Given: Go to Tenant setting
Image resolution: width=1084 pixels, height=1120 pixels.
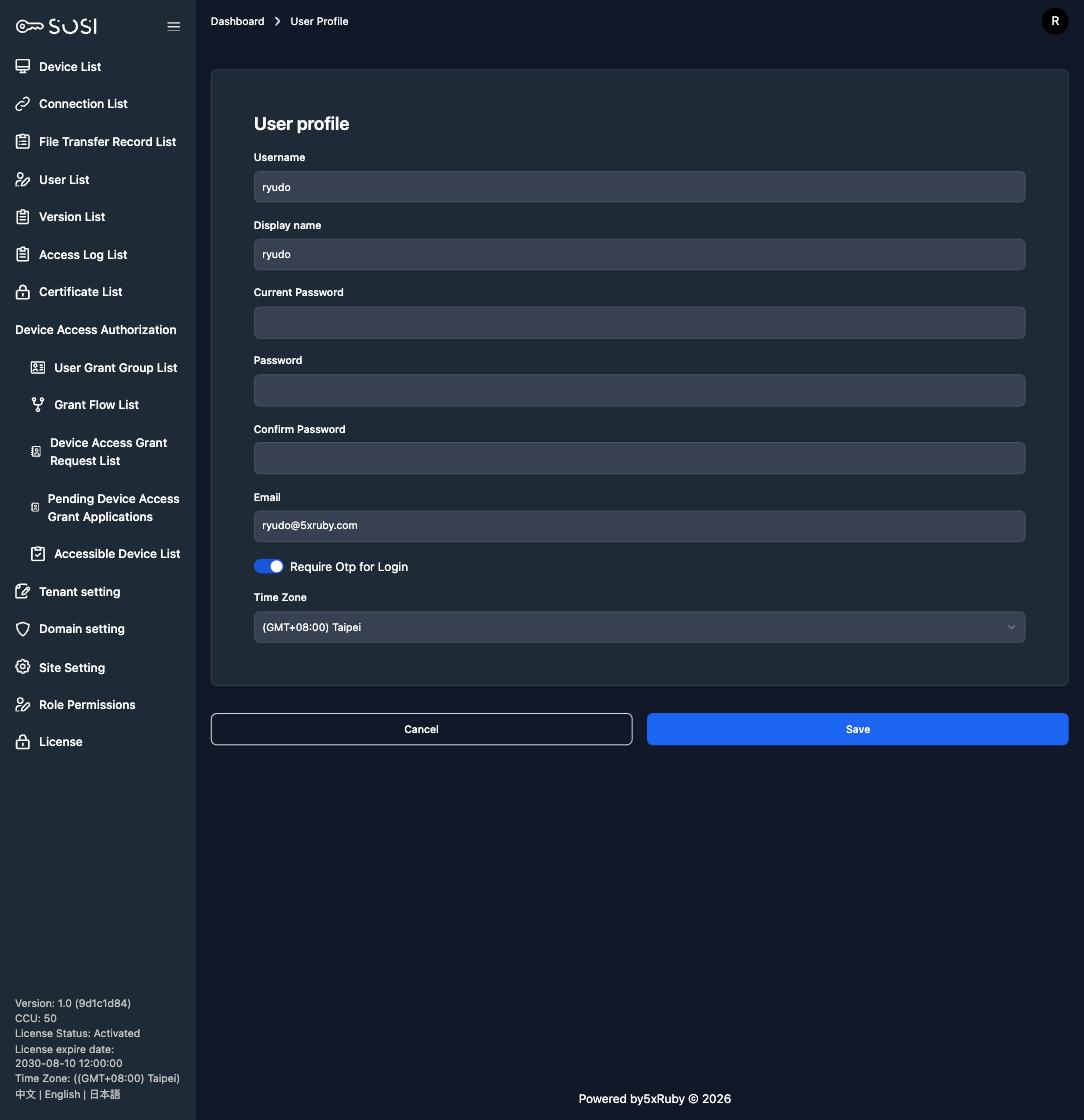Looking at the screenshot, I should tap(79, 591).
